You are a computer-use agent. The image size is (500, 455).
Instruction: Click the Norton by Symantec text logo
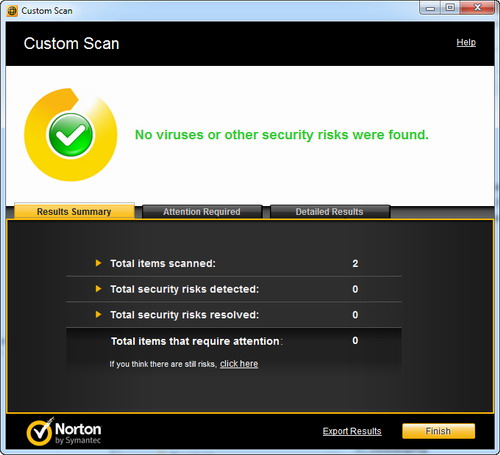[78, 433]
